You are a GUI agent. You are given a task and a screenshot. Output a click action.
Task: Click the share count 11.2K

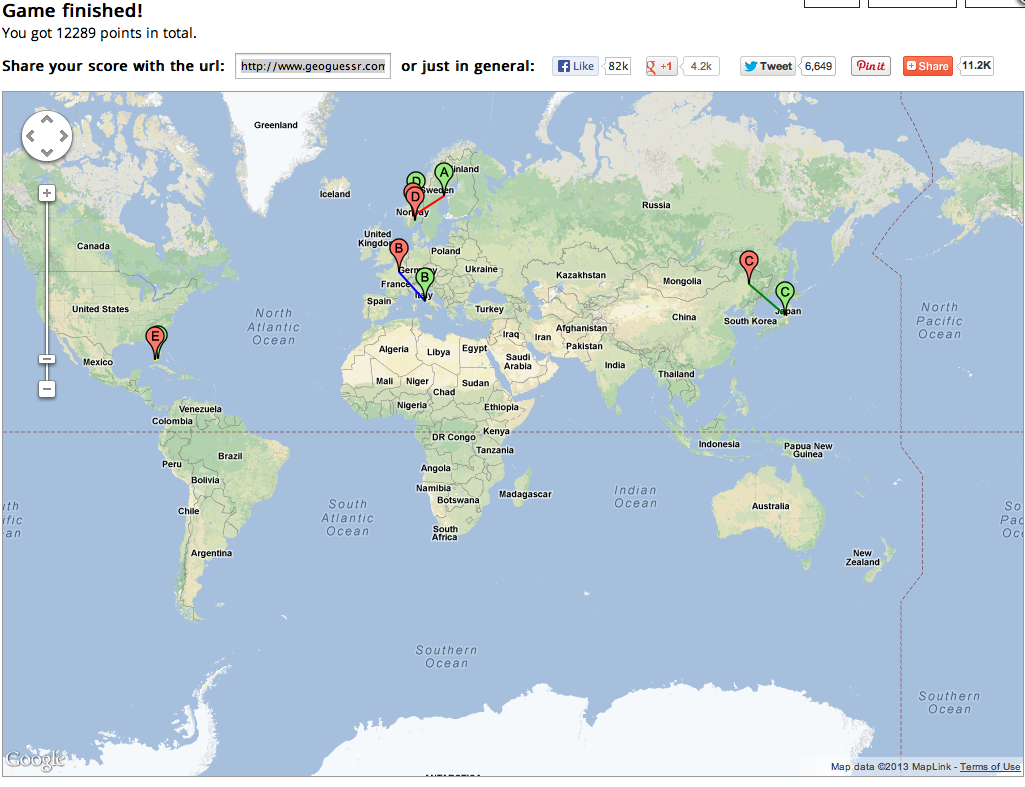pyautogui.click(x=976, y=65)
